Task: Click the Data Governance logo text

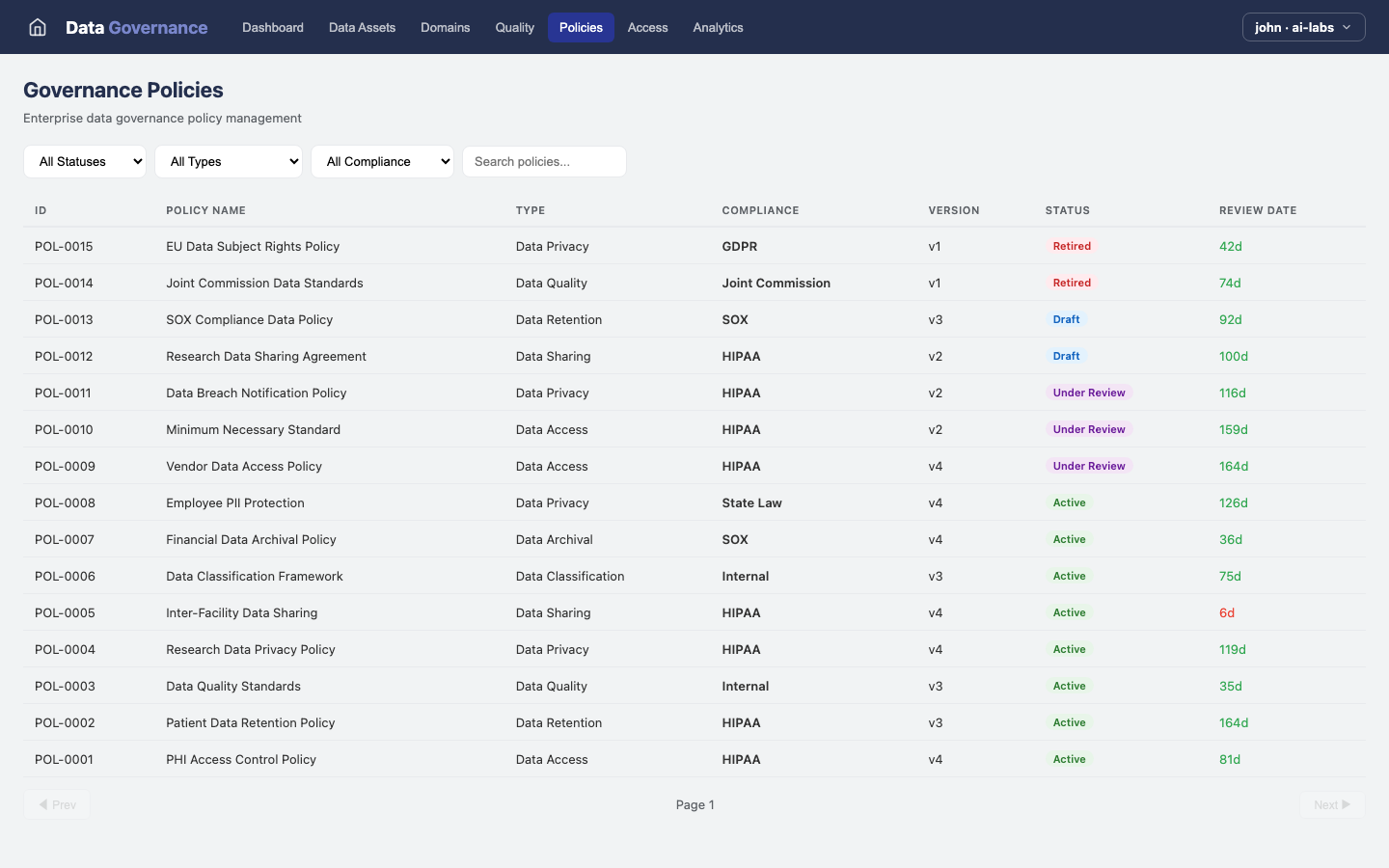Action: click(x=135, y=27)
